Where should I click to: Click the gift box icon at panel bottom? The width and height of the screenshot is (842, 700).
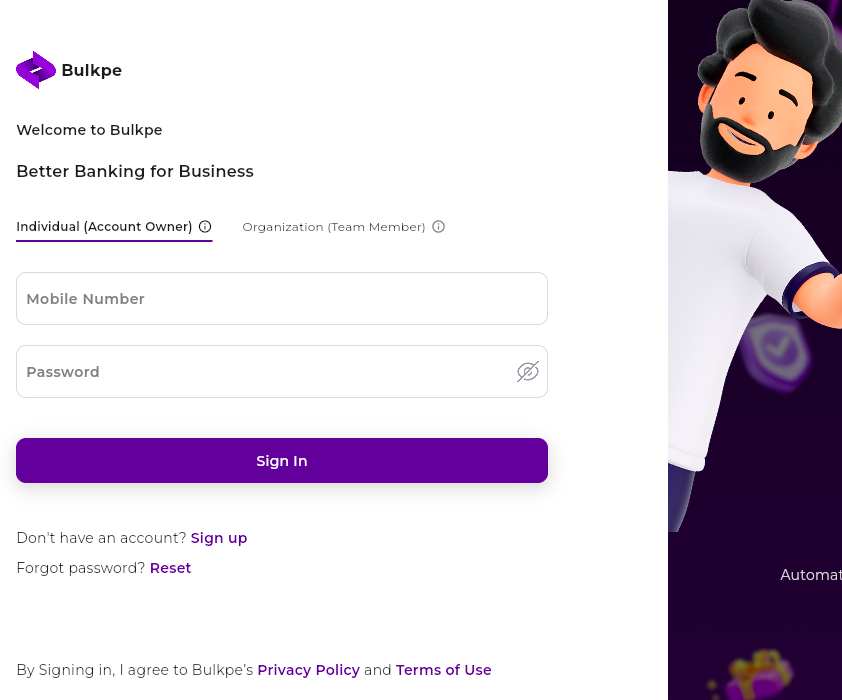(757, 675)
